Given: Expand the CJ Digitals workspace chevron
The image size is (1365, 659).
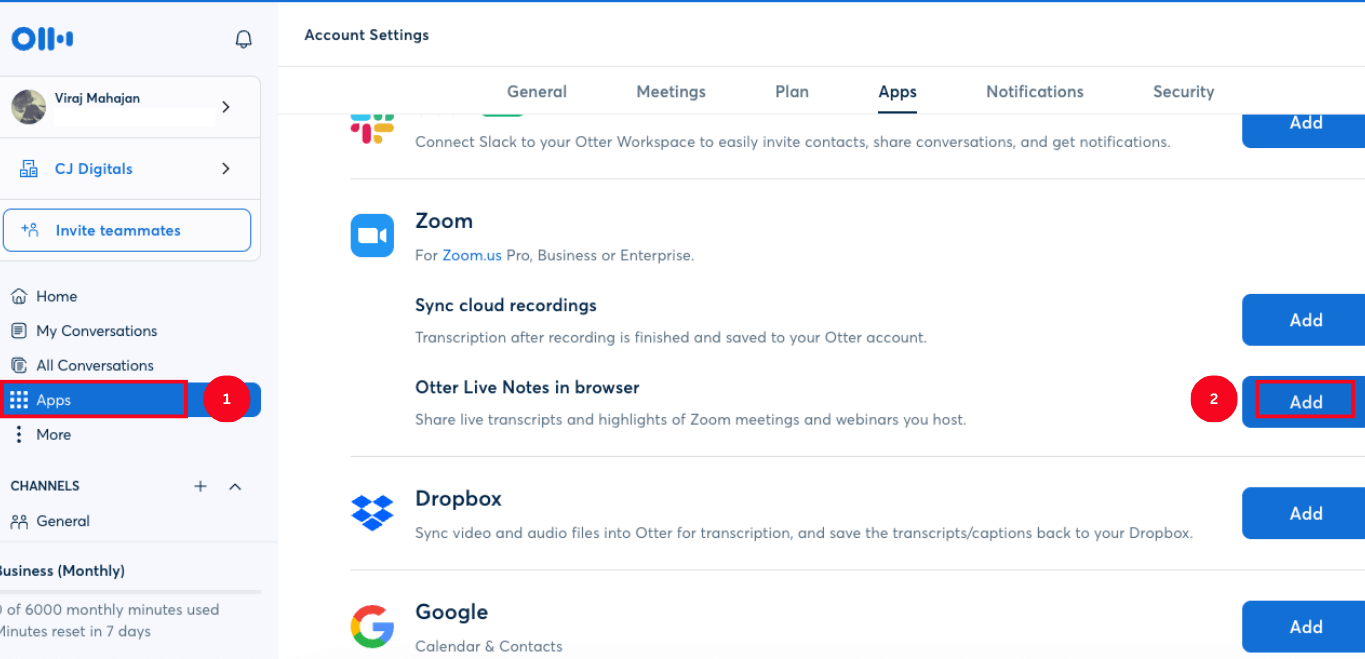Looking at the screenshot, I should tap(226, 169).
